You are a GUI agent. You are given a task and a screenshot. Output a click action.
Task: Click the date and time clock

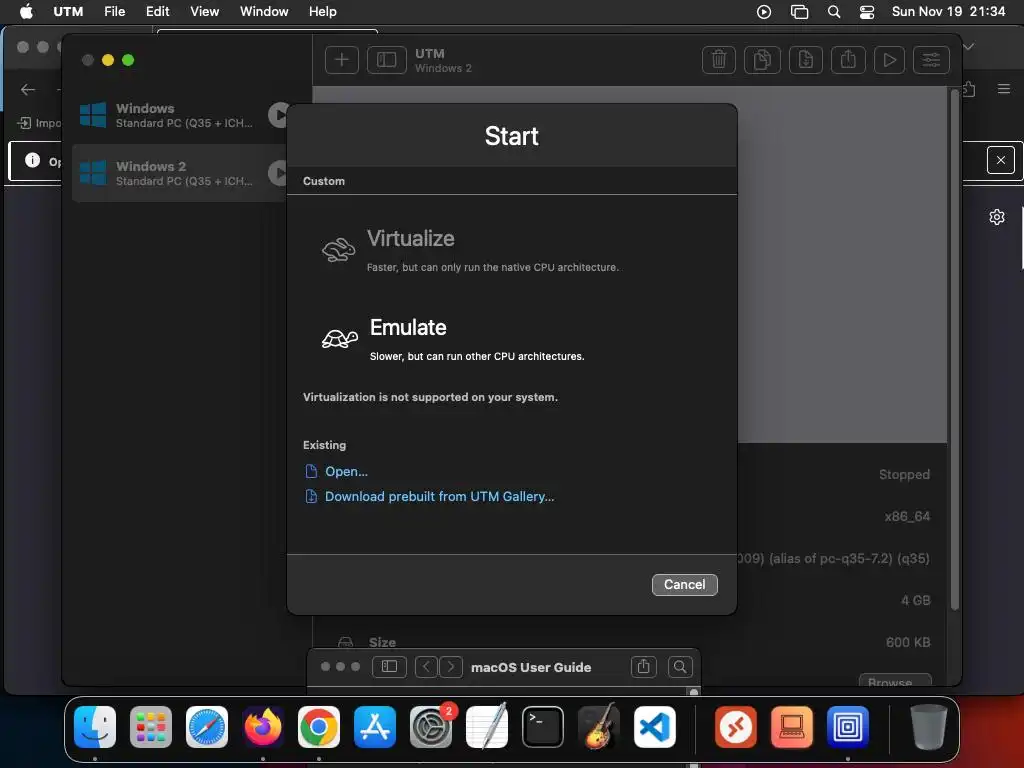click(x=948, y=11)
